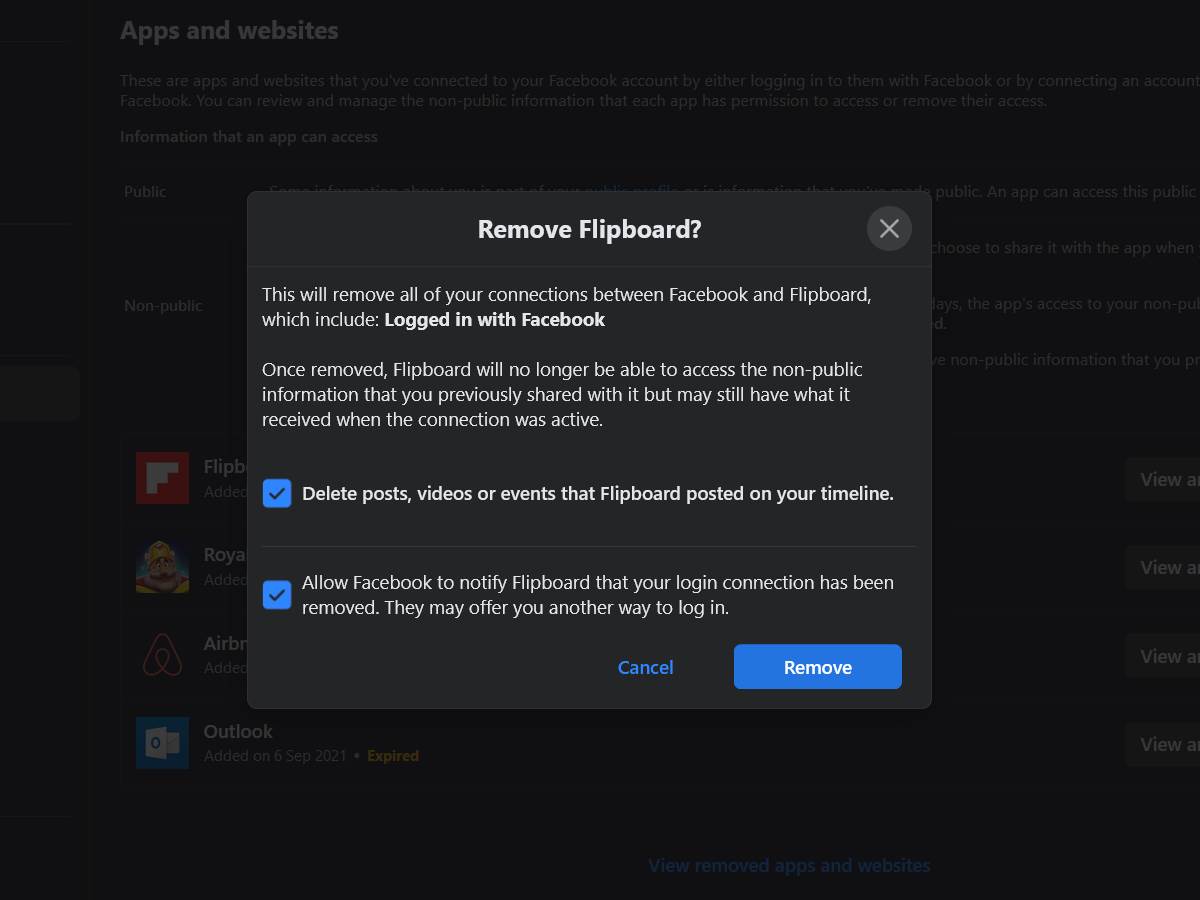Click the Airbnb logo icon
Viewport: 1200px width, 900px height.
162,654
